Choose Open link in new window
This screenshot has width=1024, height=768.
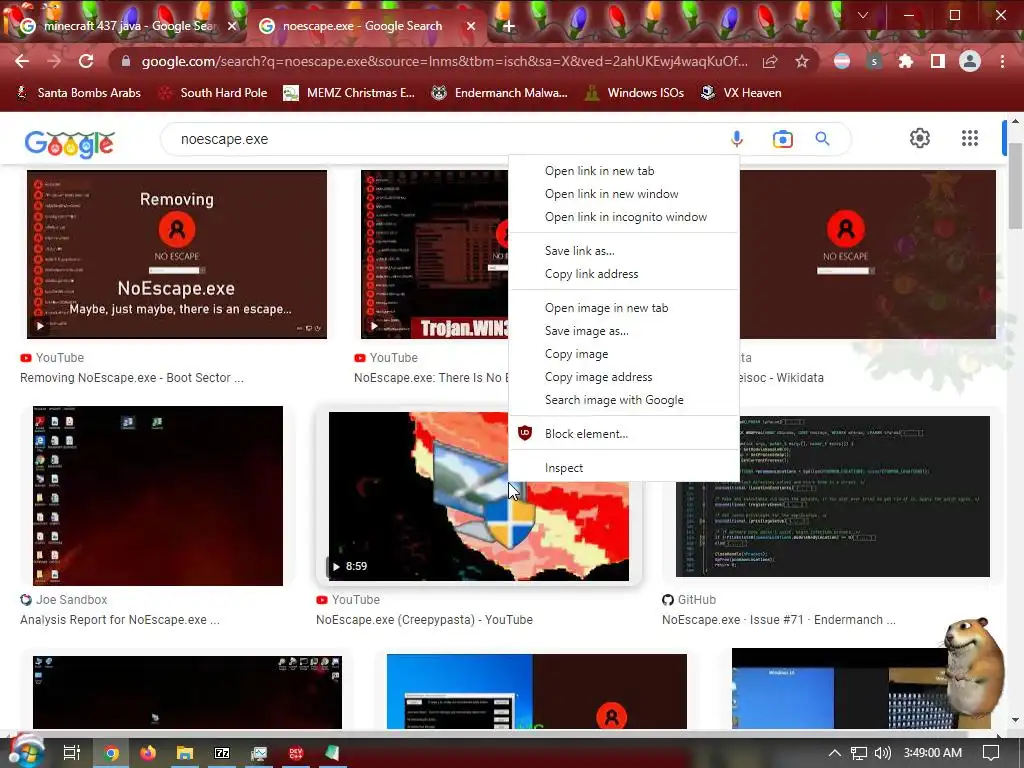(x=624, y=194)
